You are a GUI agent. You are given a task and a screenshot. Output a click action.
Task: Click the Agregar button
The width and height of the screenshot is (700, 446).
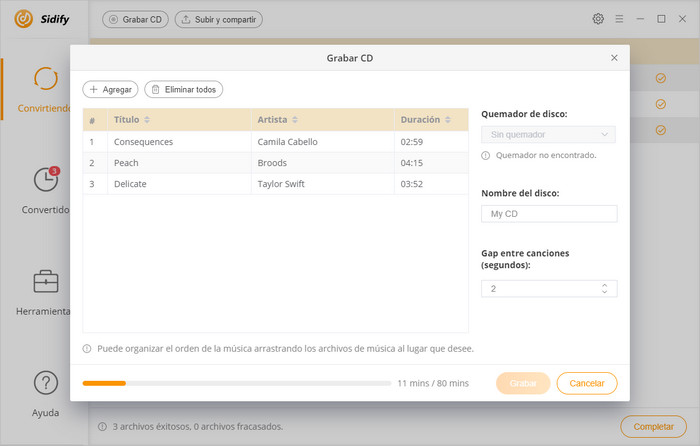[x=110, y=89]
